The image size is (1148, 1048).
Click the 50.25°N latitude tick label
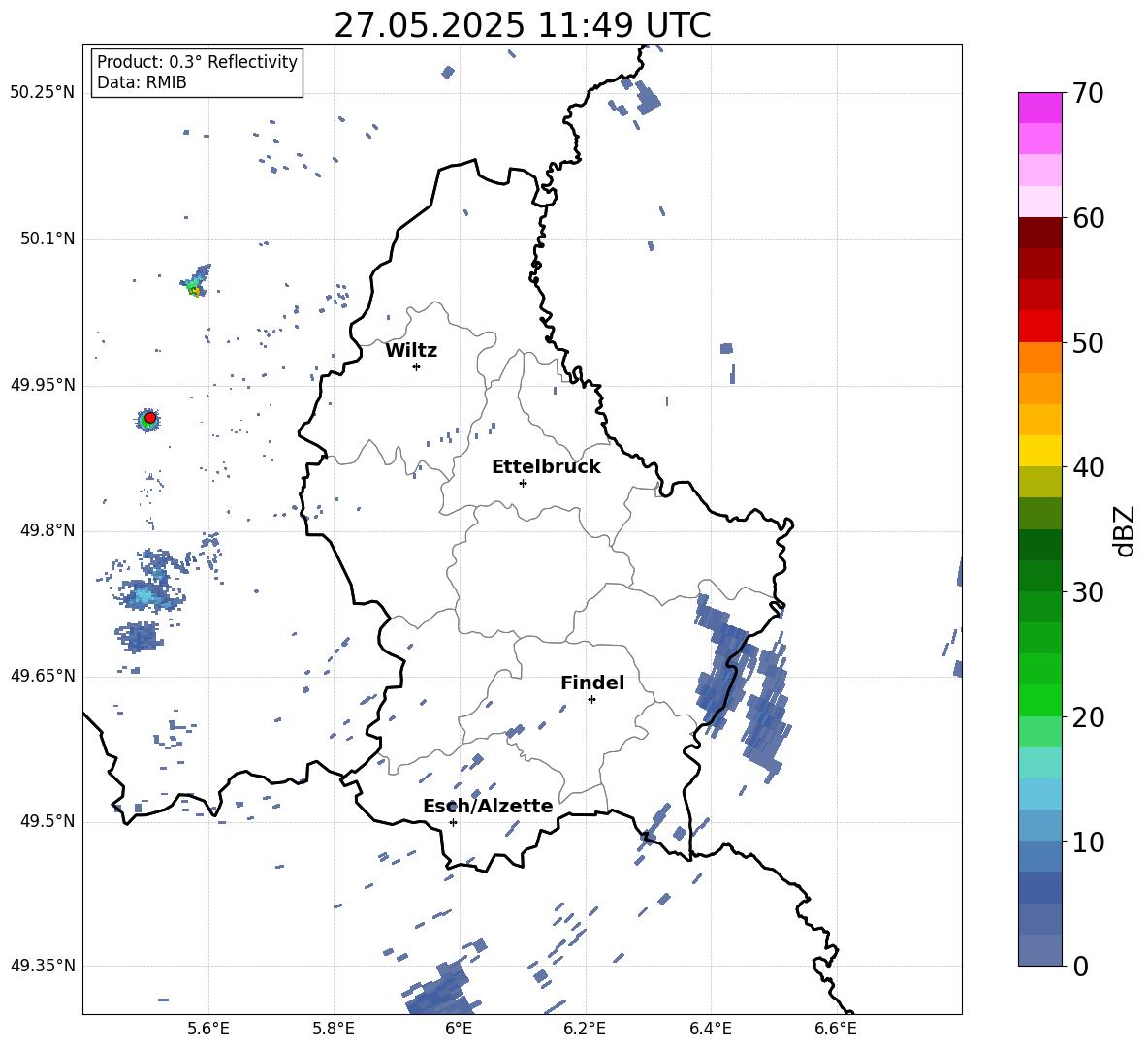click(43, 93)
